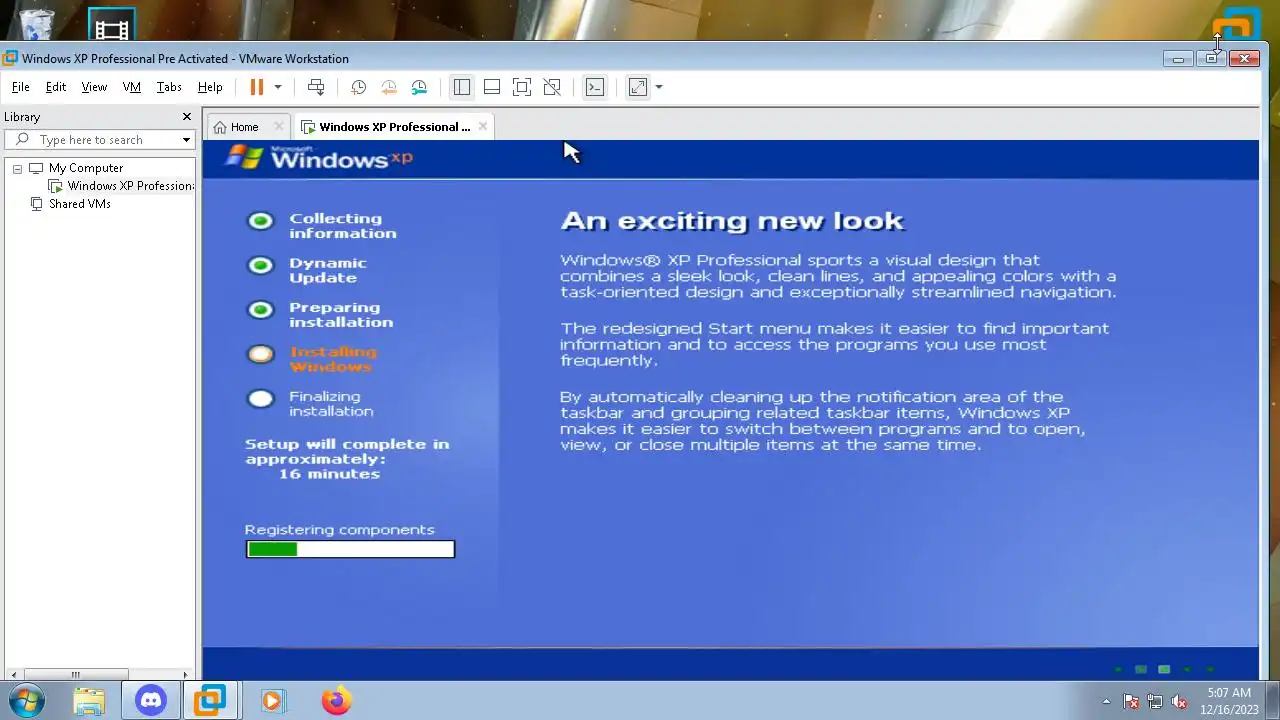Screen dimensions: 1280x720
Task: Pause the virtual machine with the orange pause icon
Action: click(x=256, y=87)
